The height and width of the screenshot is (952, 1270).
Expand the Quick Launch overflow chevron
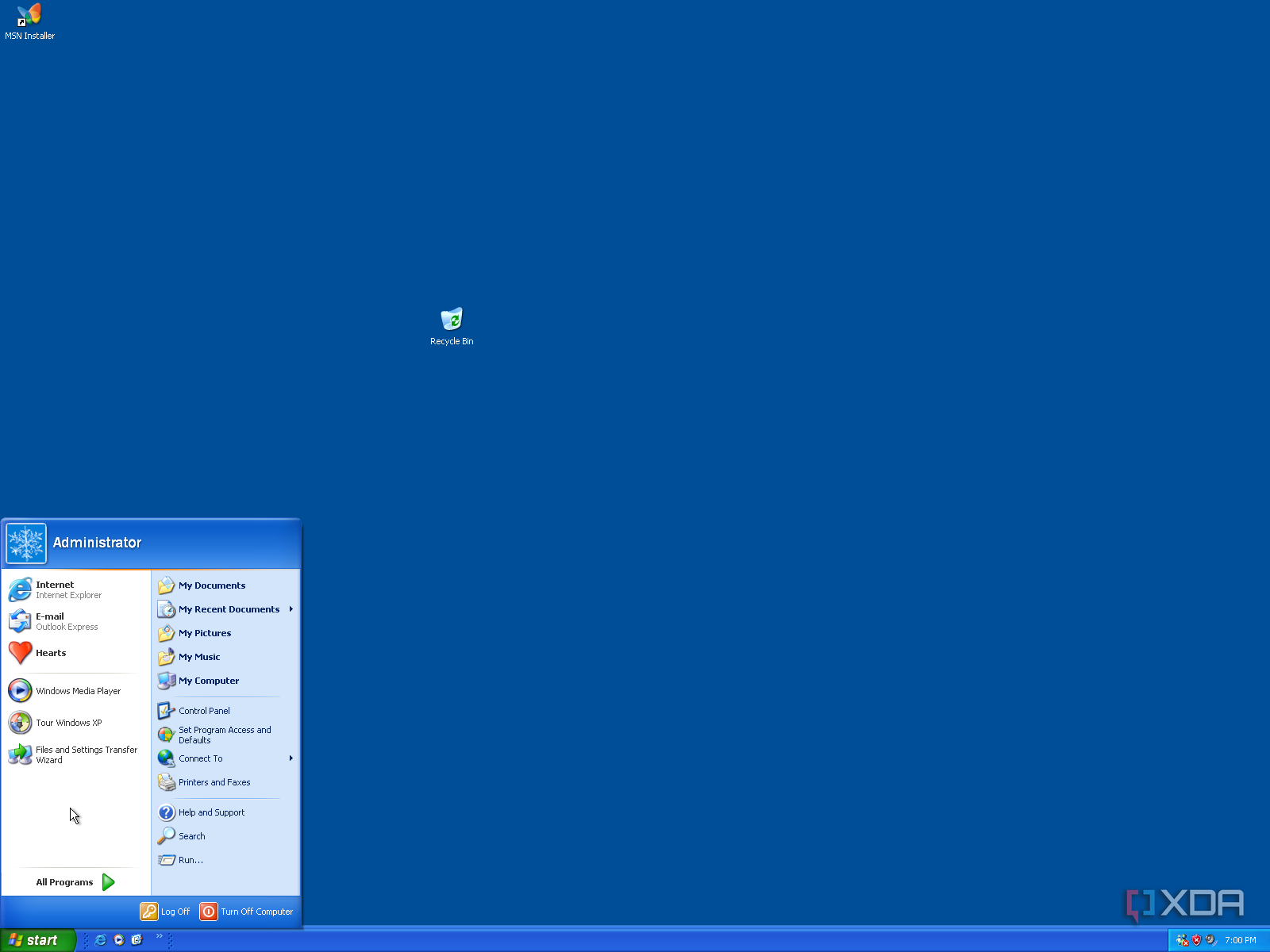pyautogui.click(x=159, y=936)
